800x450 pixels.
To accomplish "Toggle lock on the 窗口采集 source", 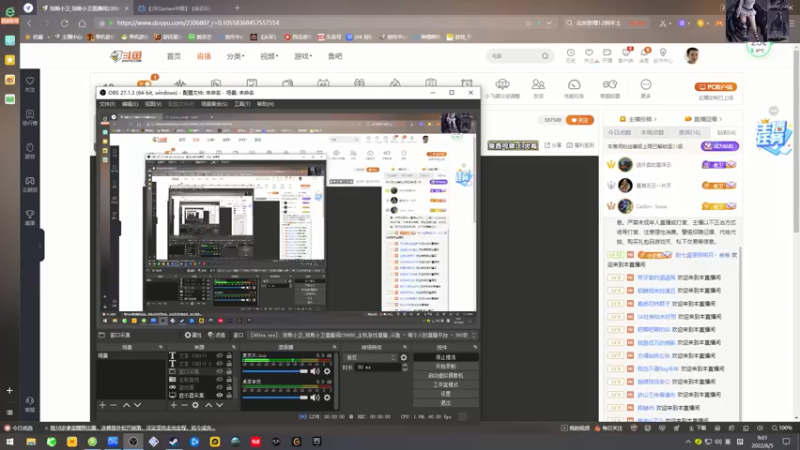I will pos(229,372).
